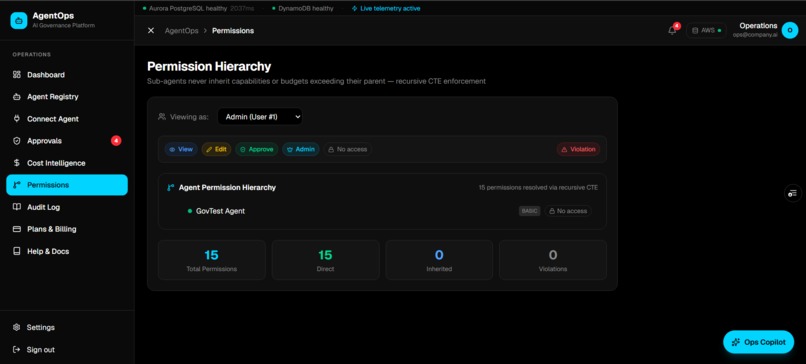This screenshot has height=364, width=806.
Task: Click the 15 Direct permissions card
Action: [x=325, y=260]
